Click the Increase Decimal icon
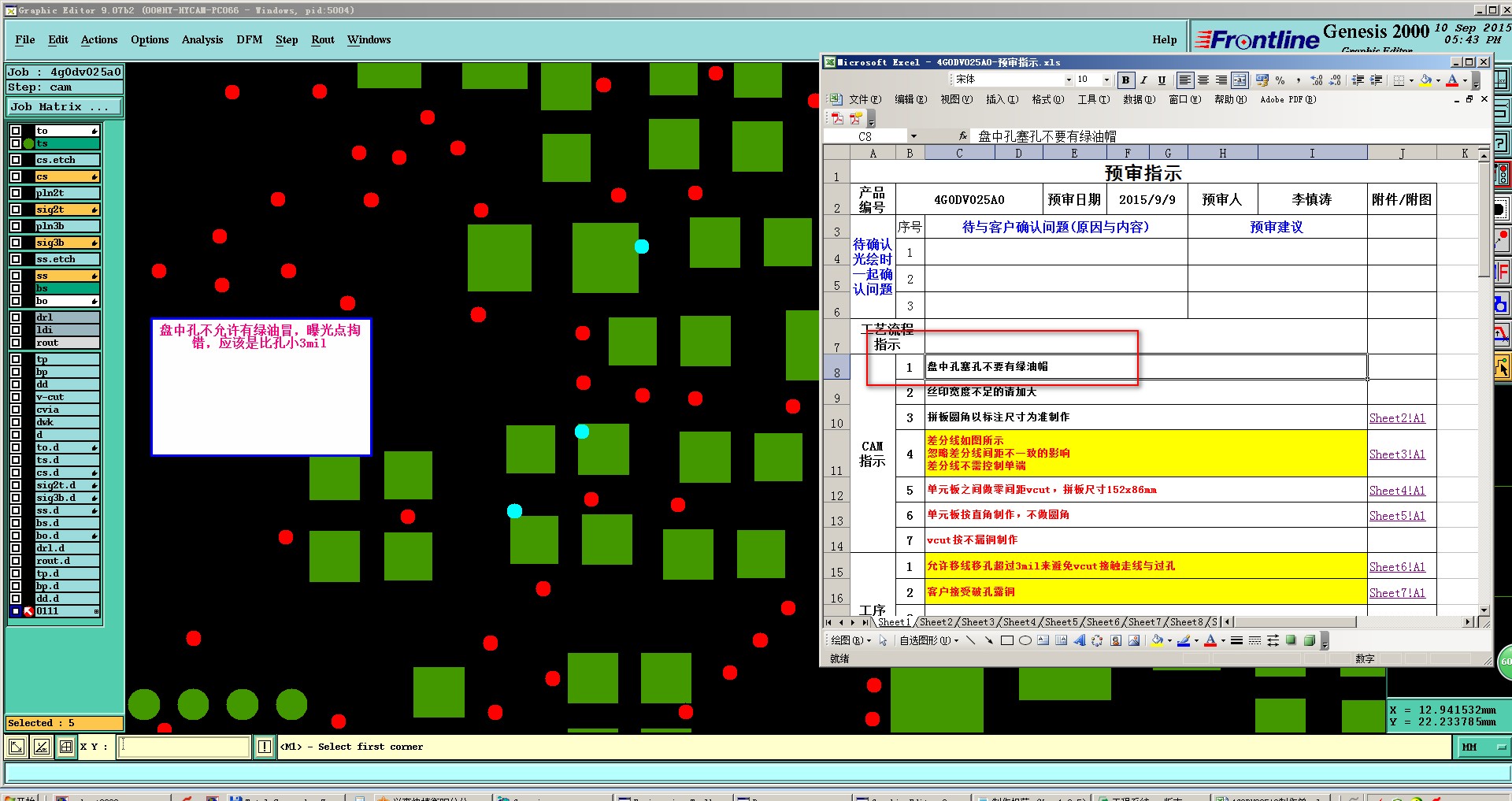The height and width of the screenshot is (801, 1512). tap(1316, 80)
